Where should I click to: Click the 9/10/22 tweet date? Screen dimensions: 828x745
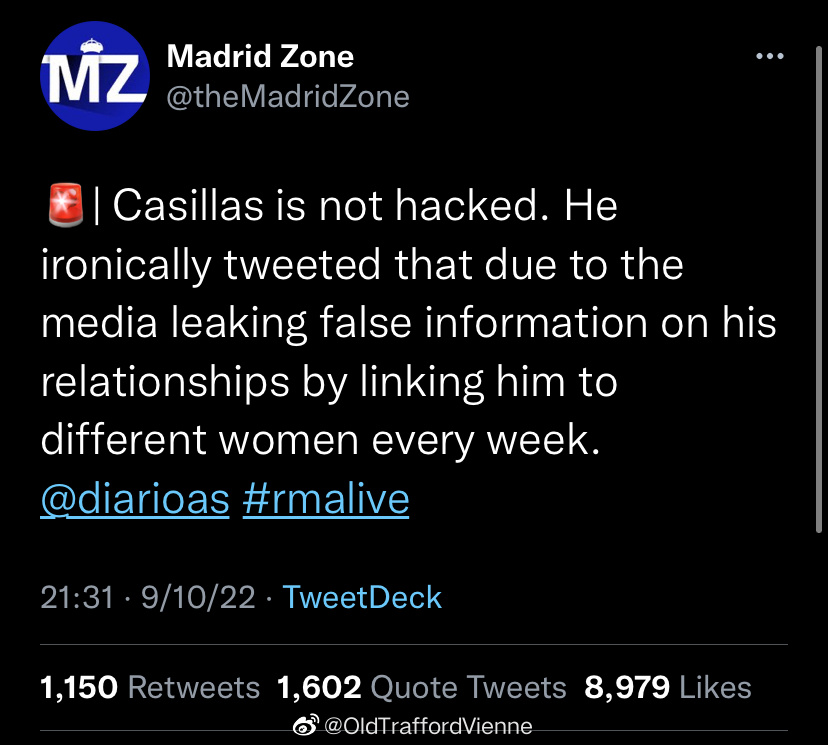click(198, 598)
